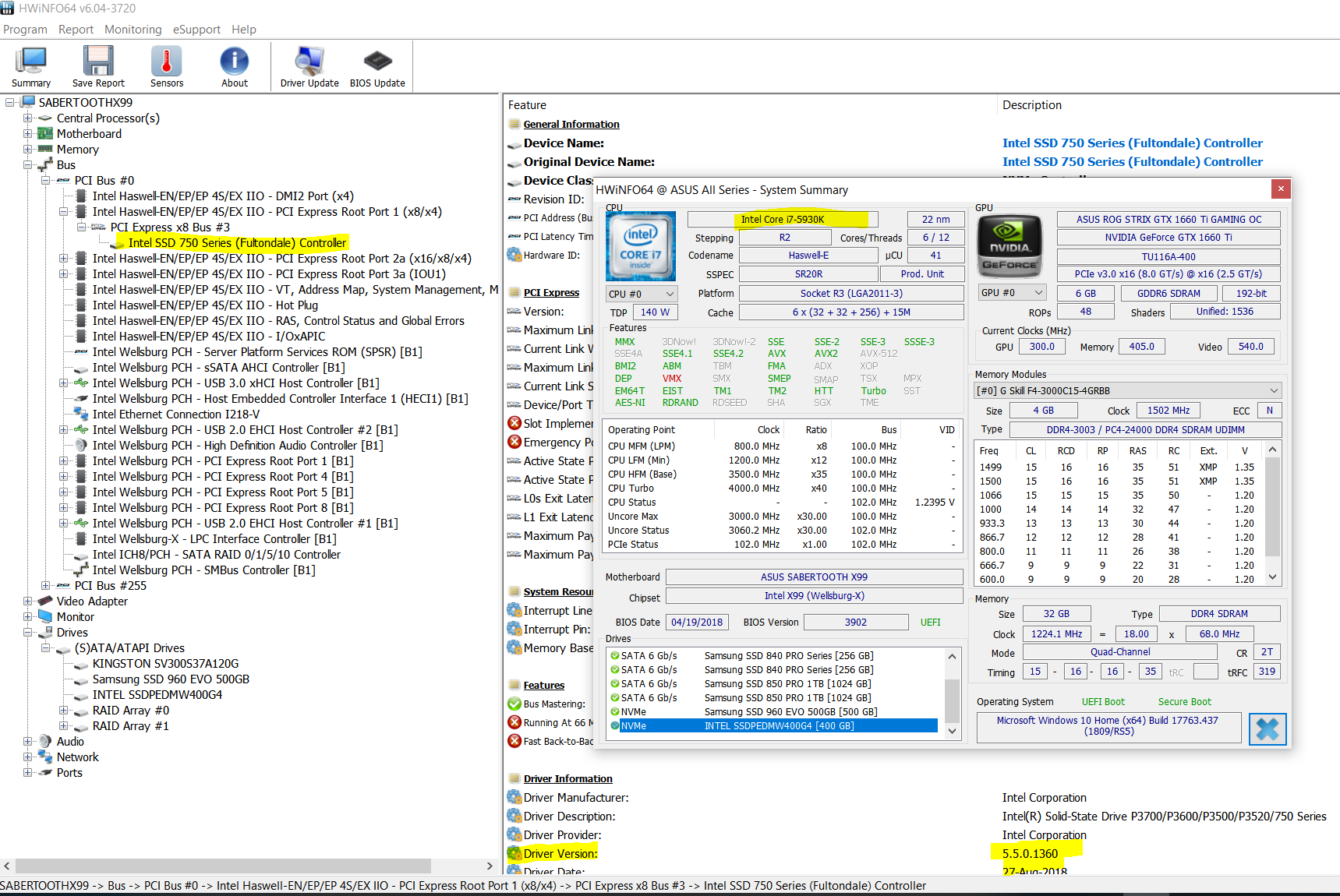This screenshot has width=1340, height=896.
Task: Click the Interrupt Line gear icon
Action: click(514, 610)
